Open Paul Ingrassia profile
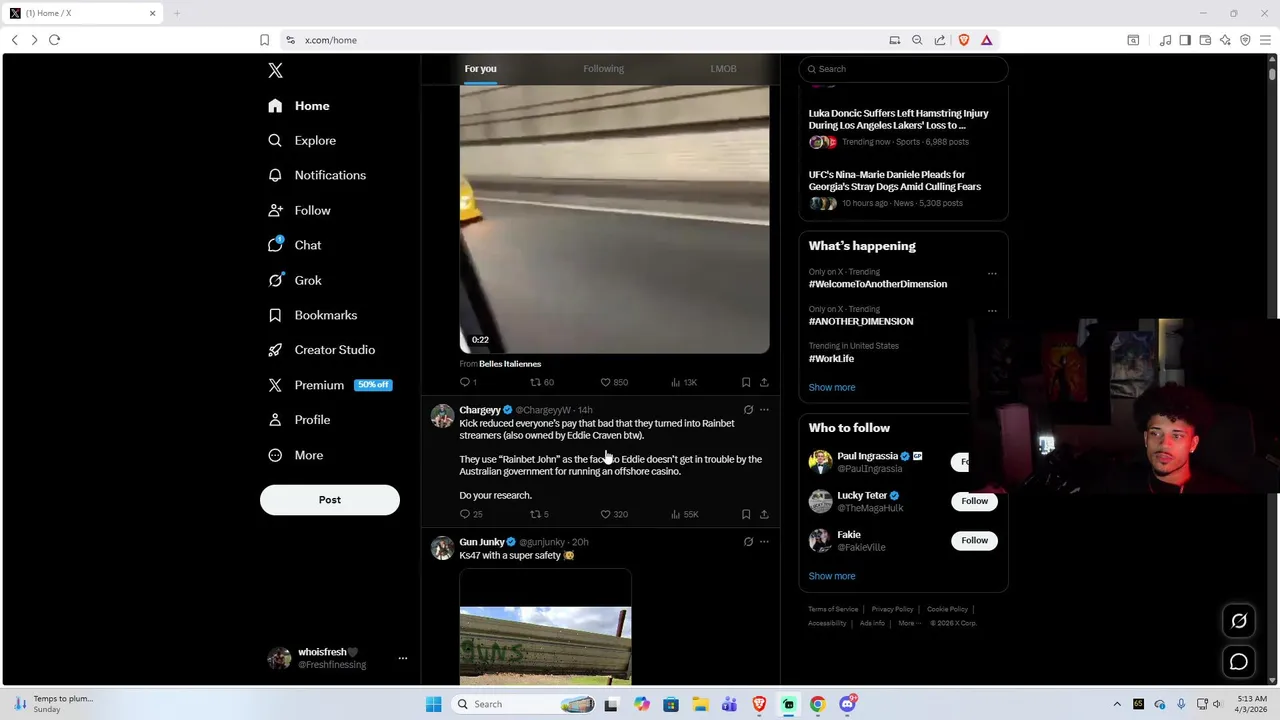The width and height of the screenshot is (1280, 720). pyautogui.click(x=867, y=456)
